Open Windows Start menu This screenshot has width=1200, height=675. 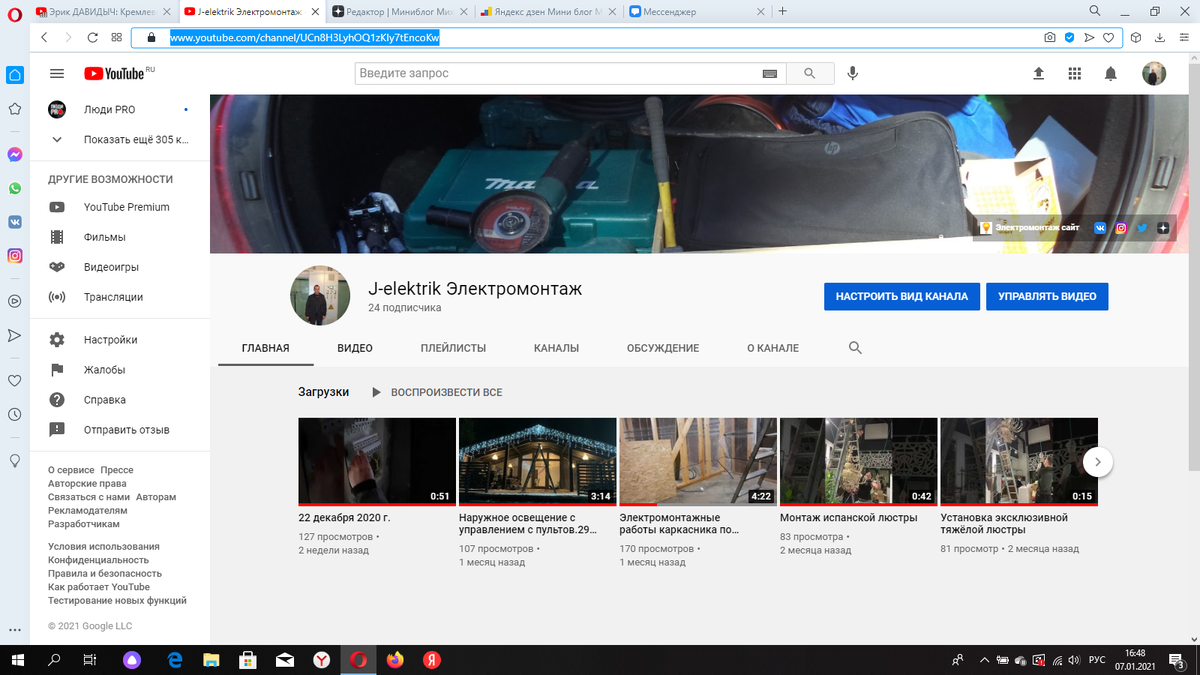[x=19, y=660]
